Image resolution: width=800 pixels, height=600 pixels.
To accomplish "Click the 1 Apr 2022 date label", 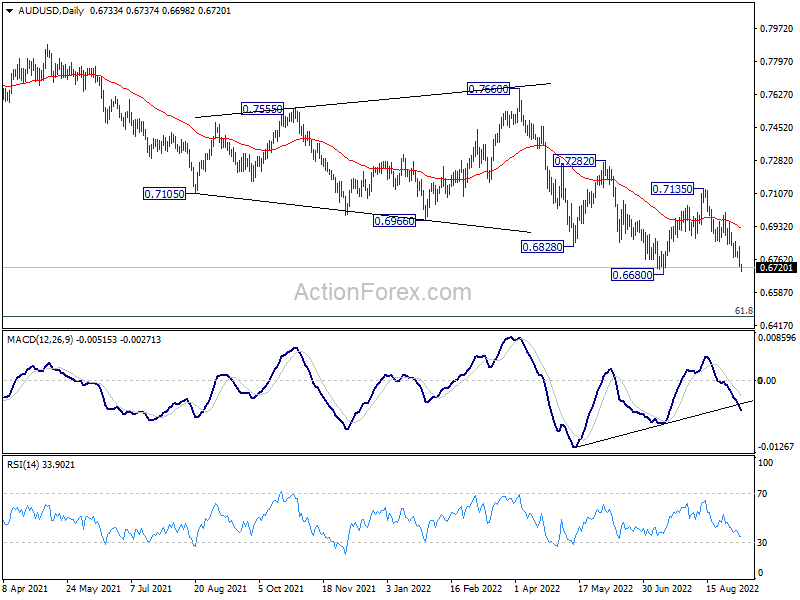I will tap(537, 589).
